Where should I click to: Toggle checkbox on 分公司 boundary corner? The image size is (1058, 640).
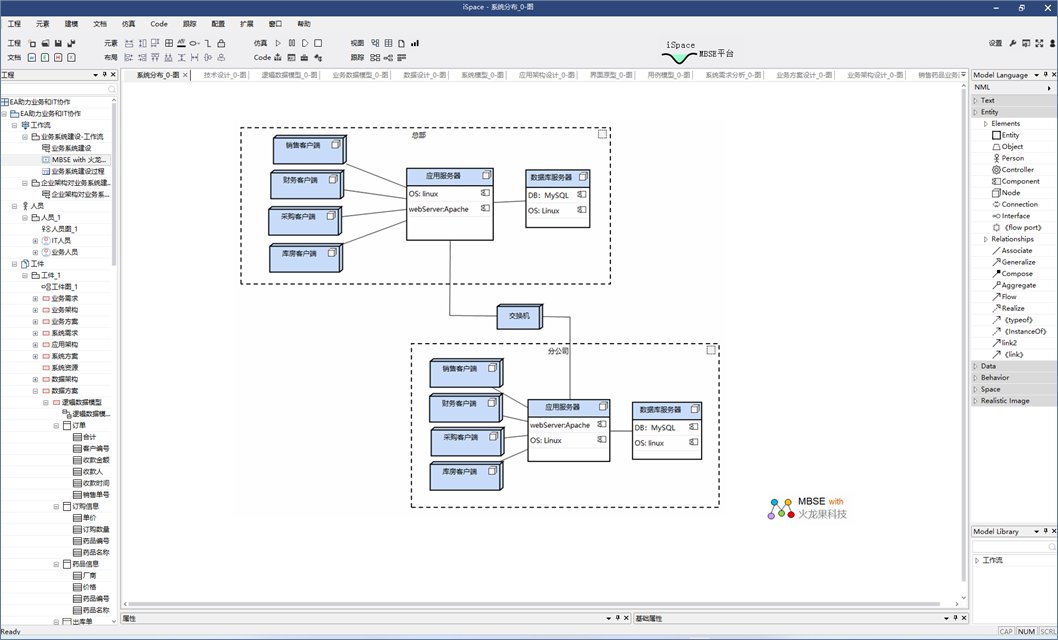[x=711, y=350]
